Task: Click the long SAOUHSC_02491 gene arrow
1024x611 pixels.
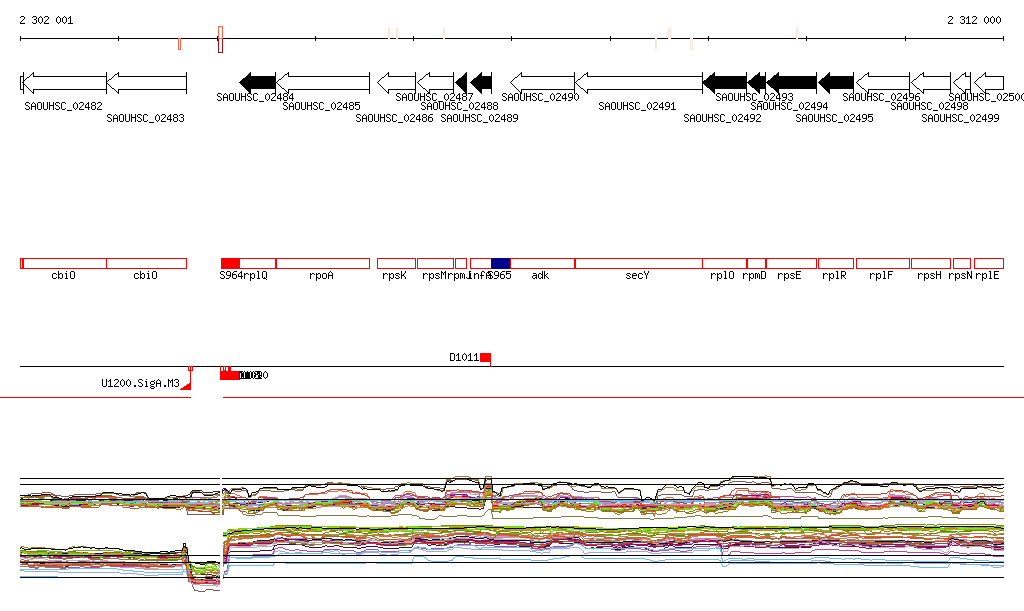Action: (639, 82)
